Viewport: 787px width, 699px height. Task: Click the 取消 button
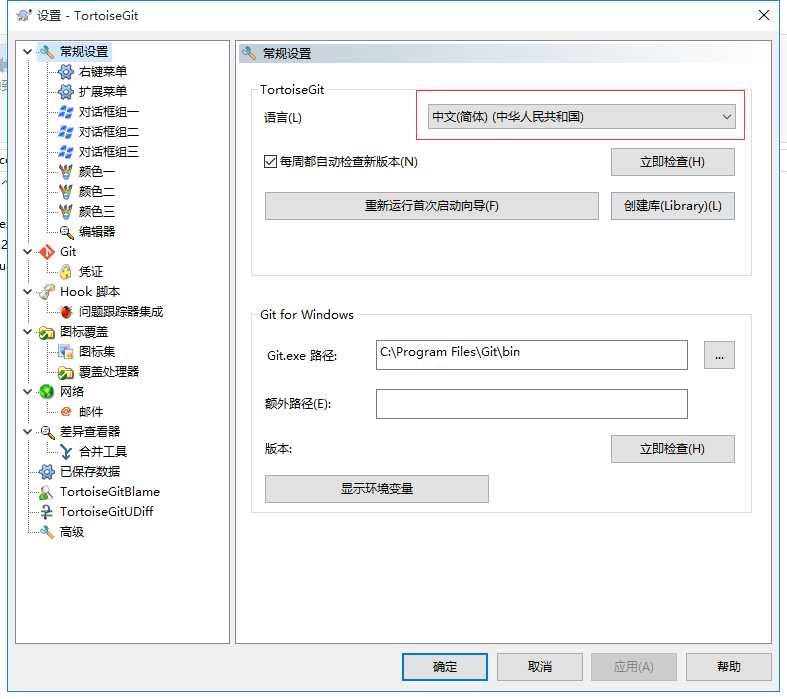(540, 667)
